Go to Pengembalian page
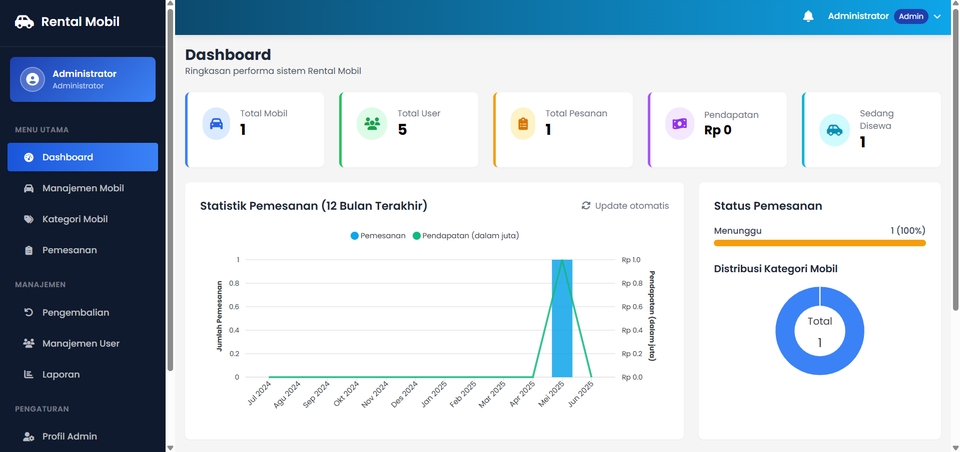Screen dimensions: 960x452 pyautogui.click(x=83, y=312)
